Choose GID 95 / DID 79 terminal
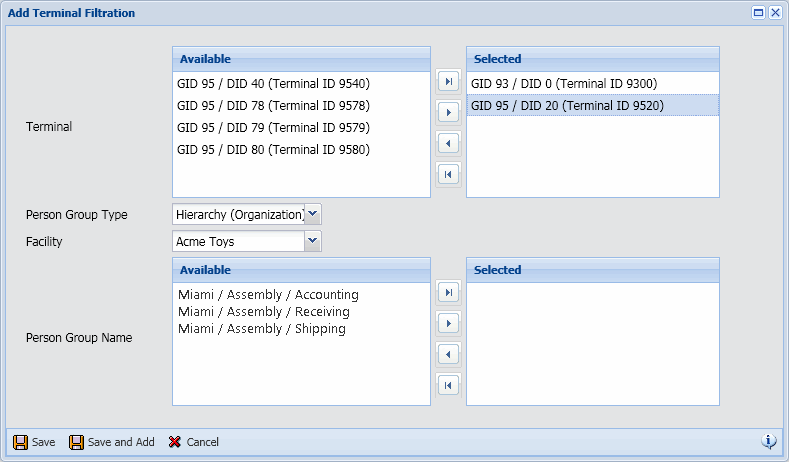The height and width of the screenshot is (462, 789). click(273, 128)
